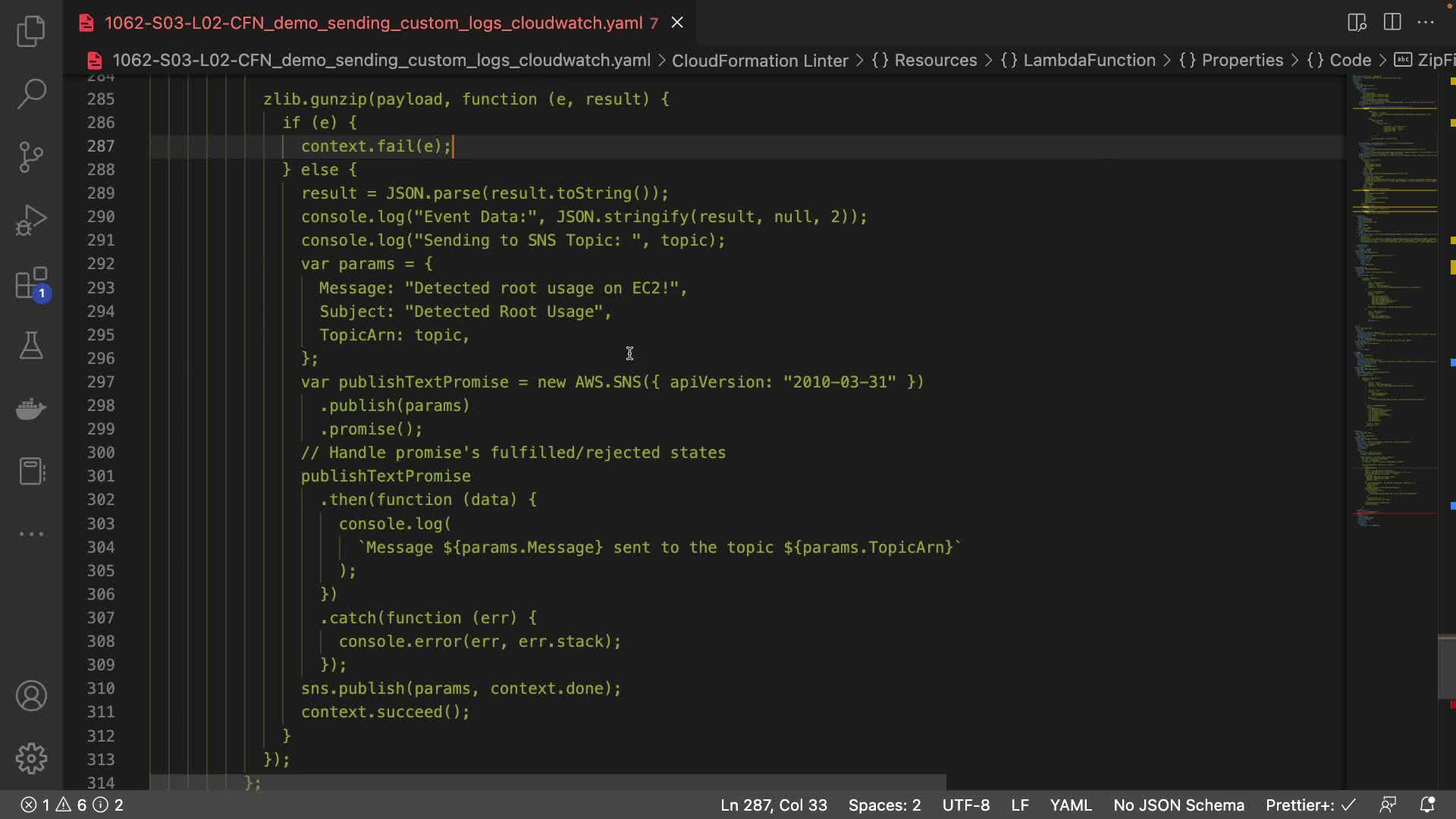Open the Accounts icon
The image size is (1456, 819).
[31, 695]
